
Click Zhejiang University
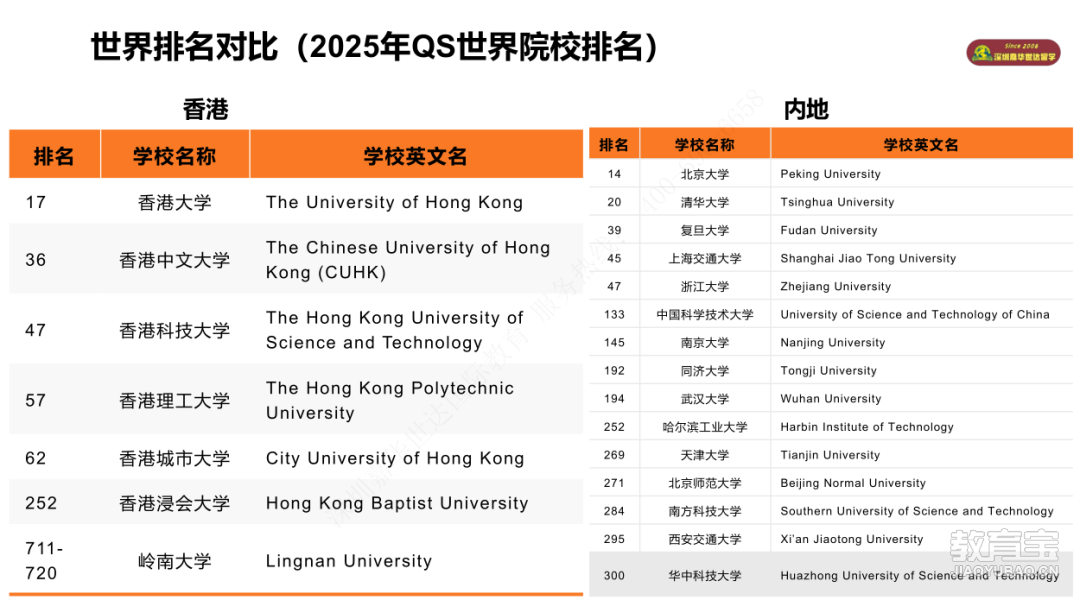836,287
